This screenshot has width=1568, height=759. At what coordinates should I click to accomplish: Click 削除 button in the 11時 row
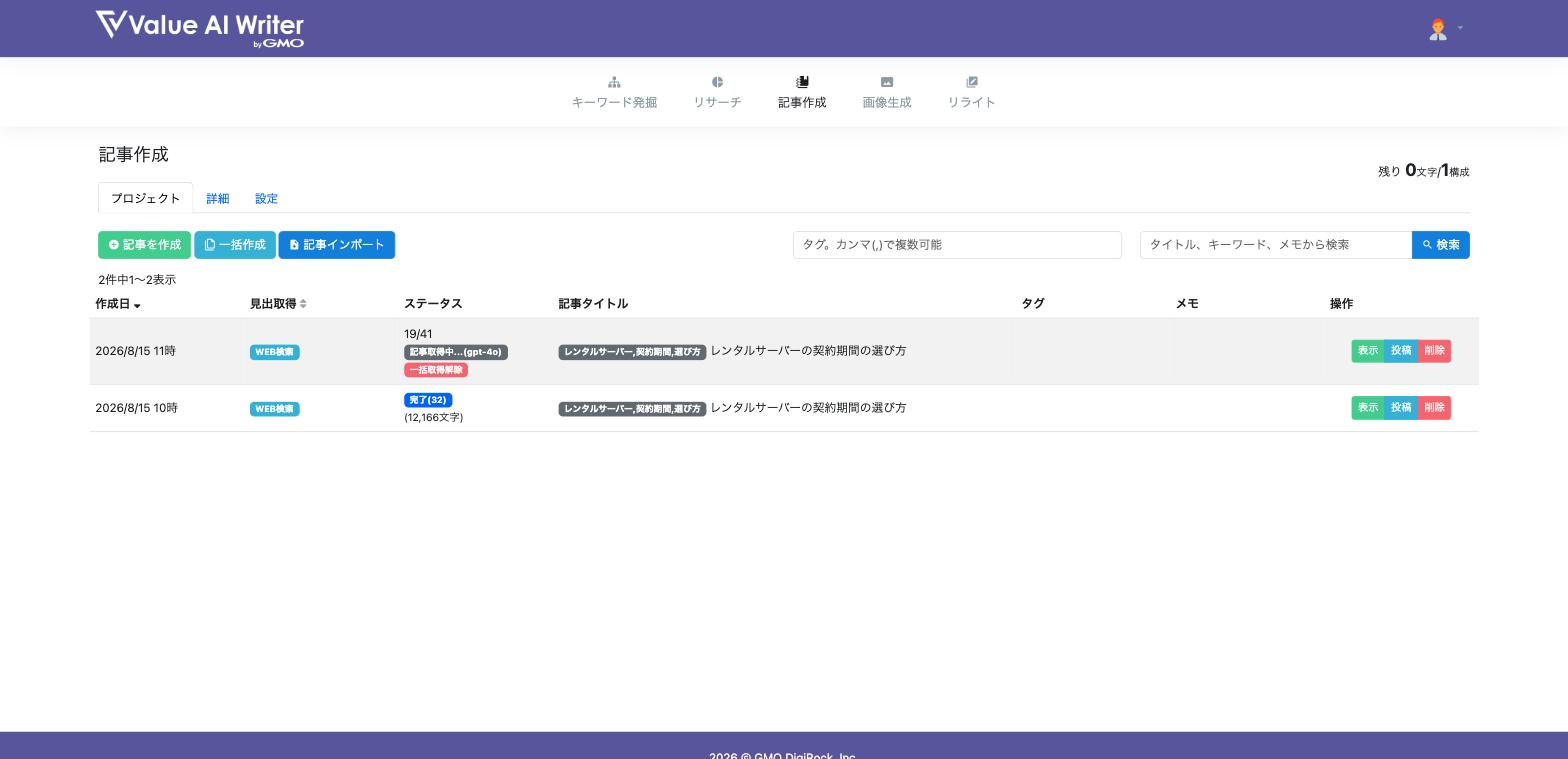pos(1434,351)
